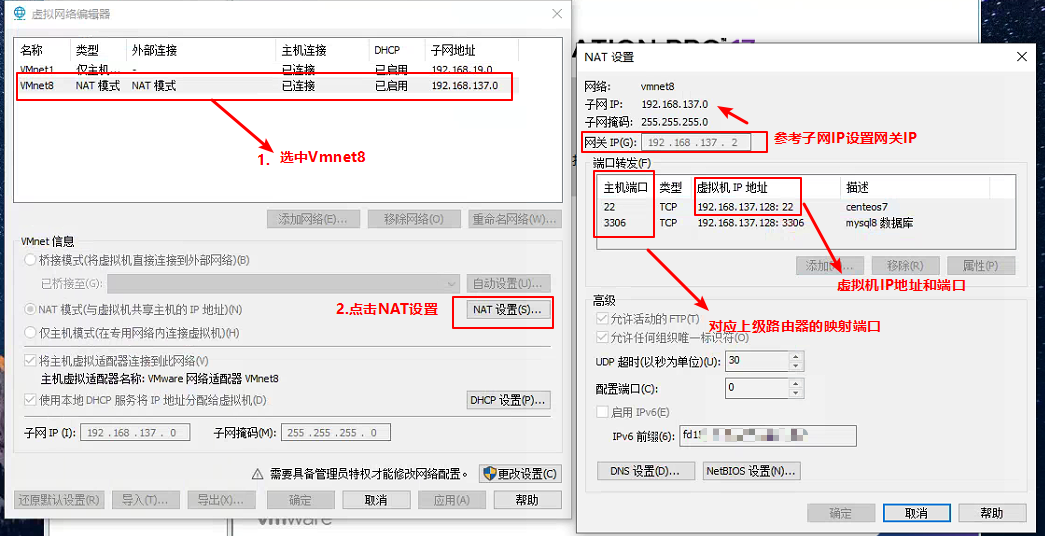Click the Virtual Network Editor globe icon

coord(20,15)
